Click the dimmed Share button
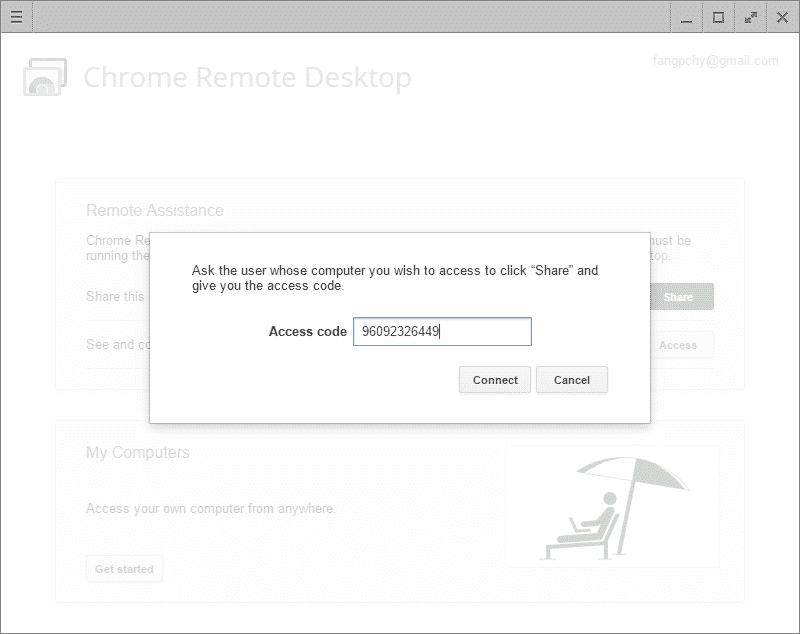Screen dimensions: 800x634 pos(682,297)
